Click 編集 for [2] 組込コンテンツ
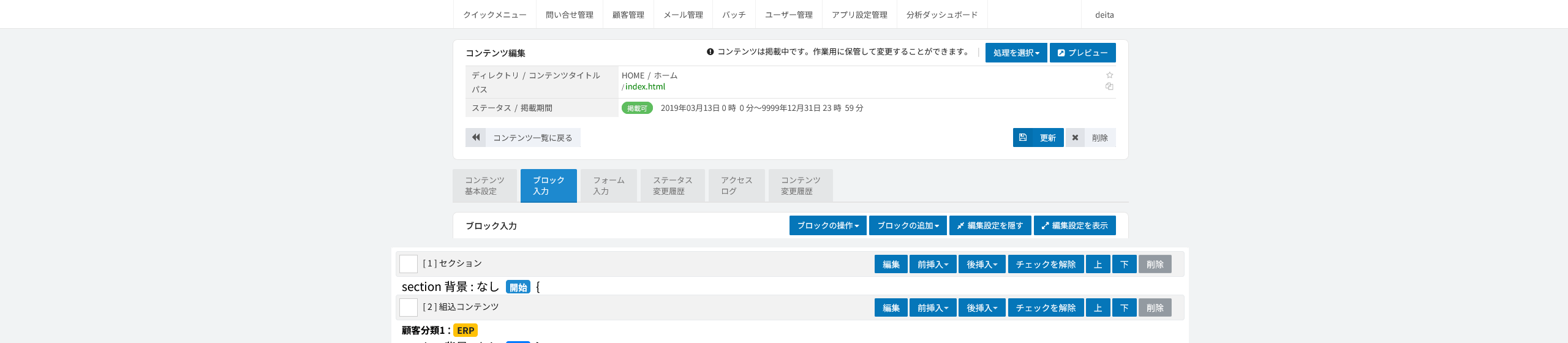Screen dimensions: 1568x343 coord(891,307)
